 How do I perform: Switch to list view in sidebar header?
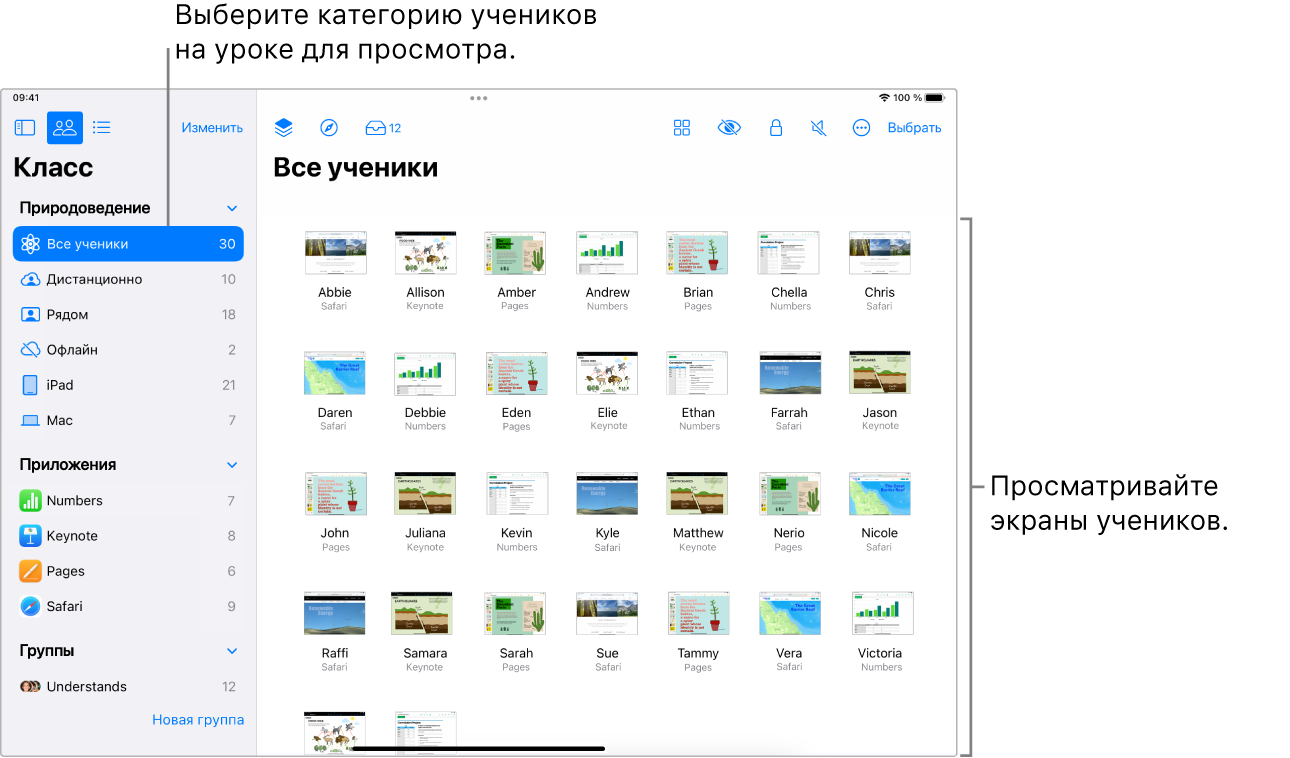[101, 127]
